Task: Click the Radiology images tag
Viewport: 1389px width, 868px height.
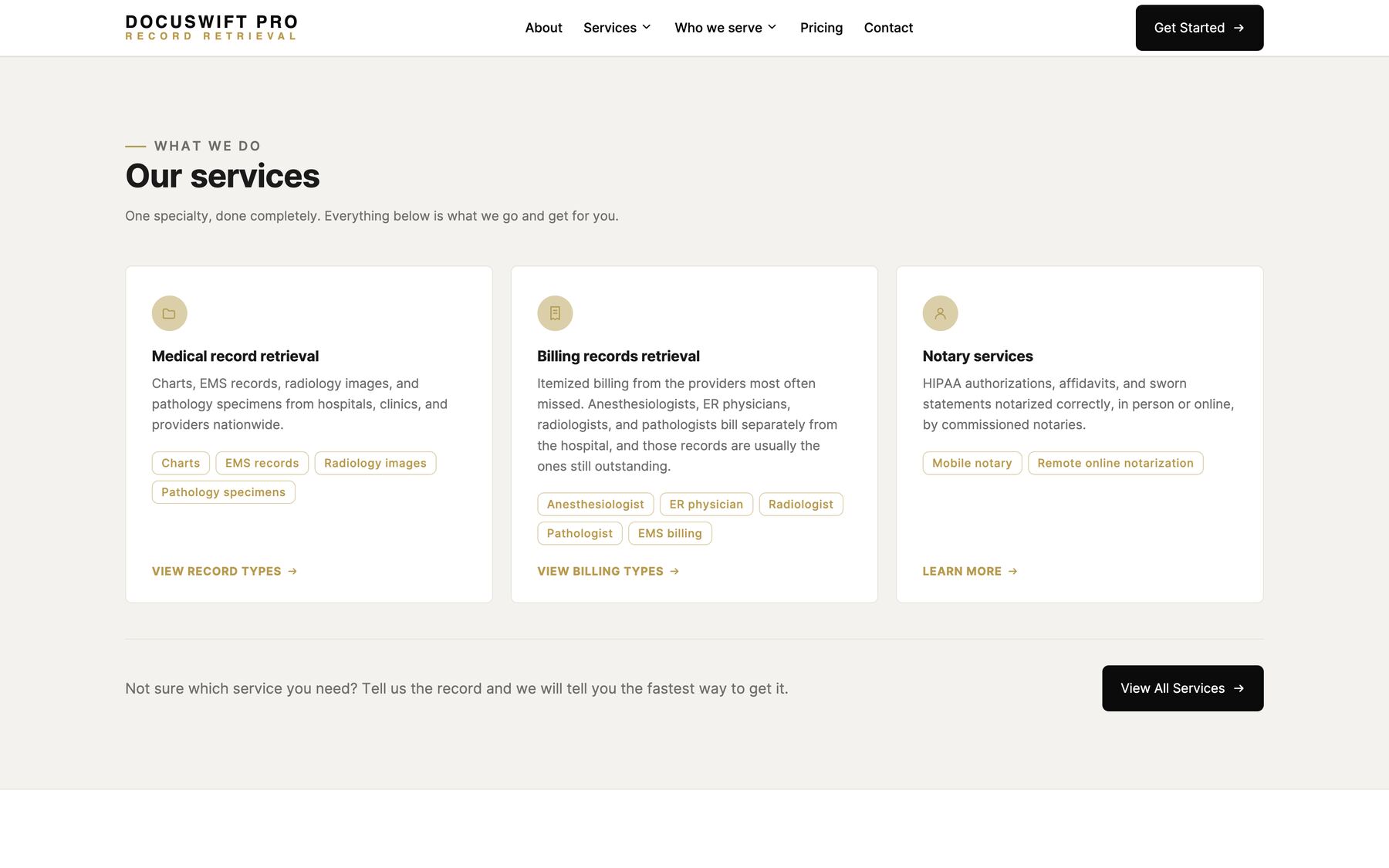Action: [x=375, y=463]
